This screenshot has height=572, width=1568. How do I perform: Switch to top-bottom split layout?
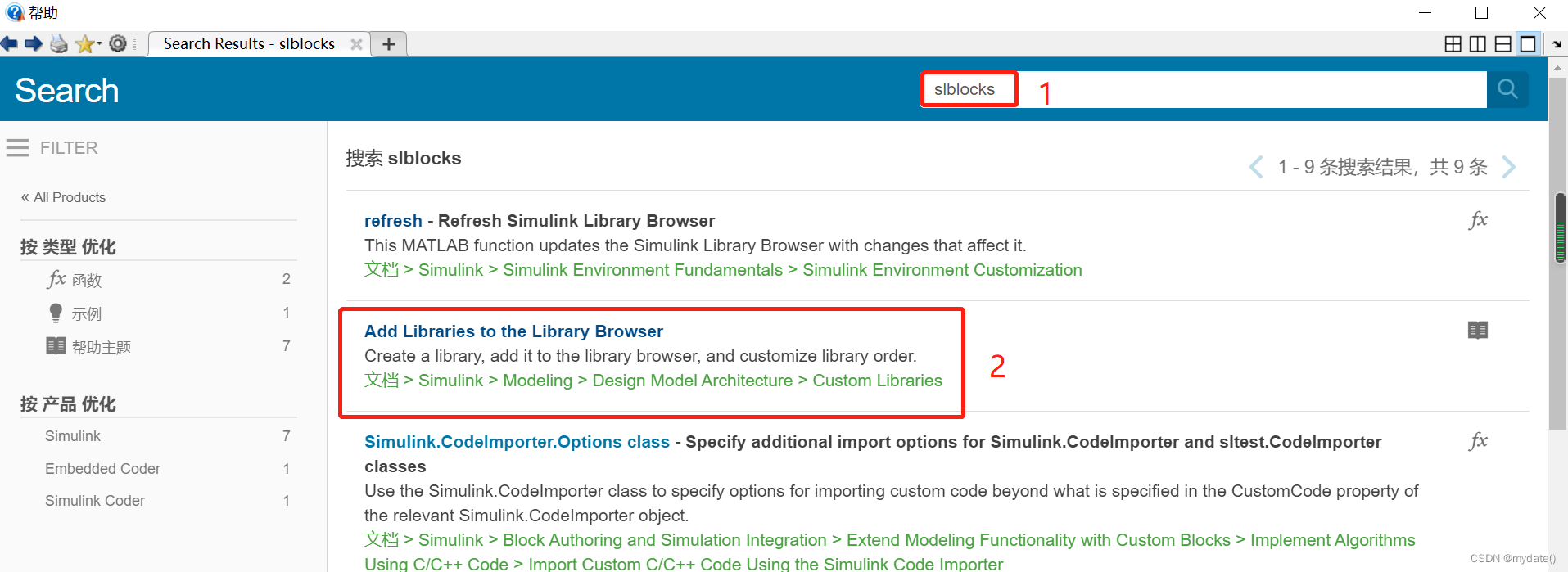tap(1503, 44)
